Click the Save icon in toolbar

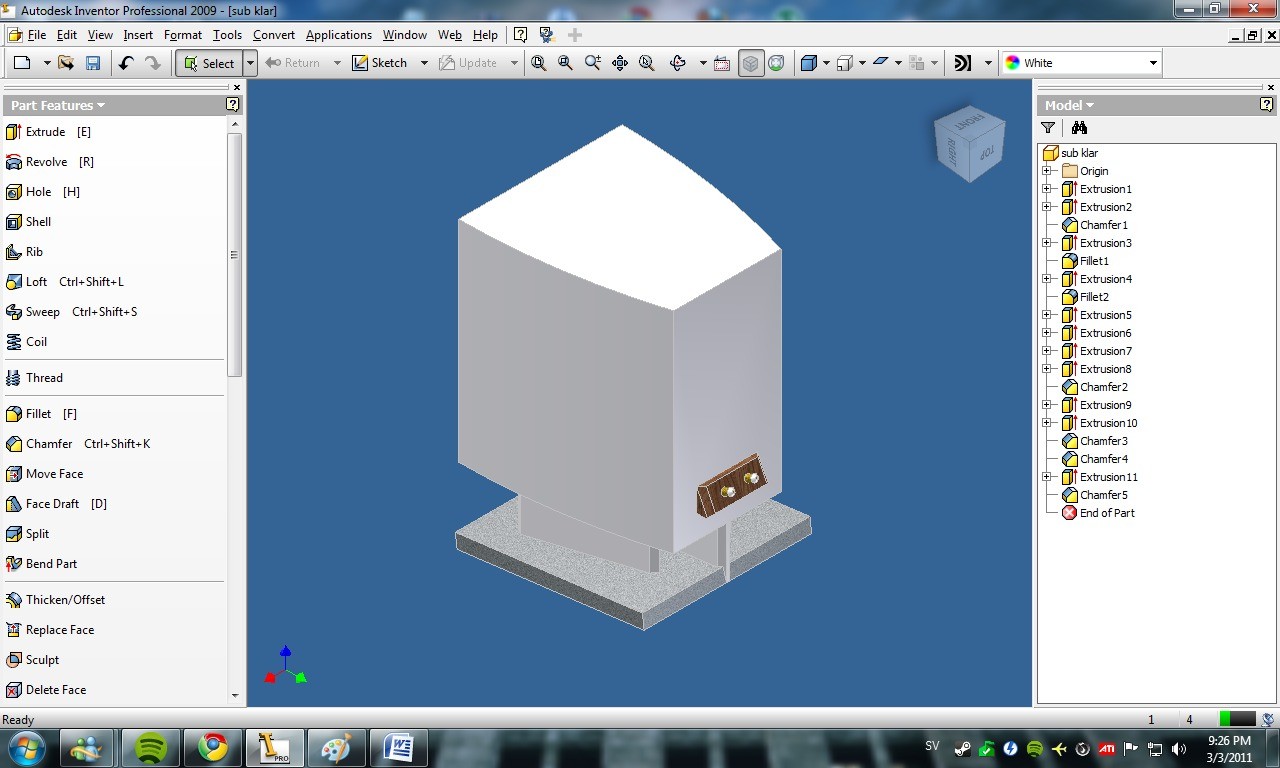coord(92,63)
